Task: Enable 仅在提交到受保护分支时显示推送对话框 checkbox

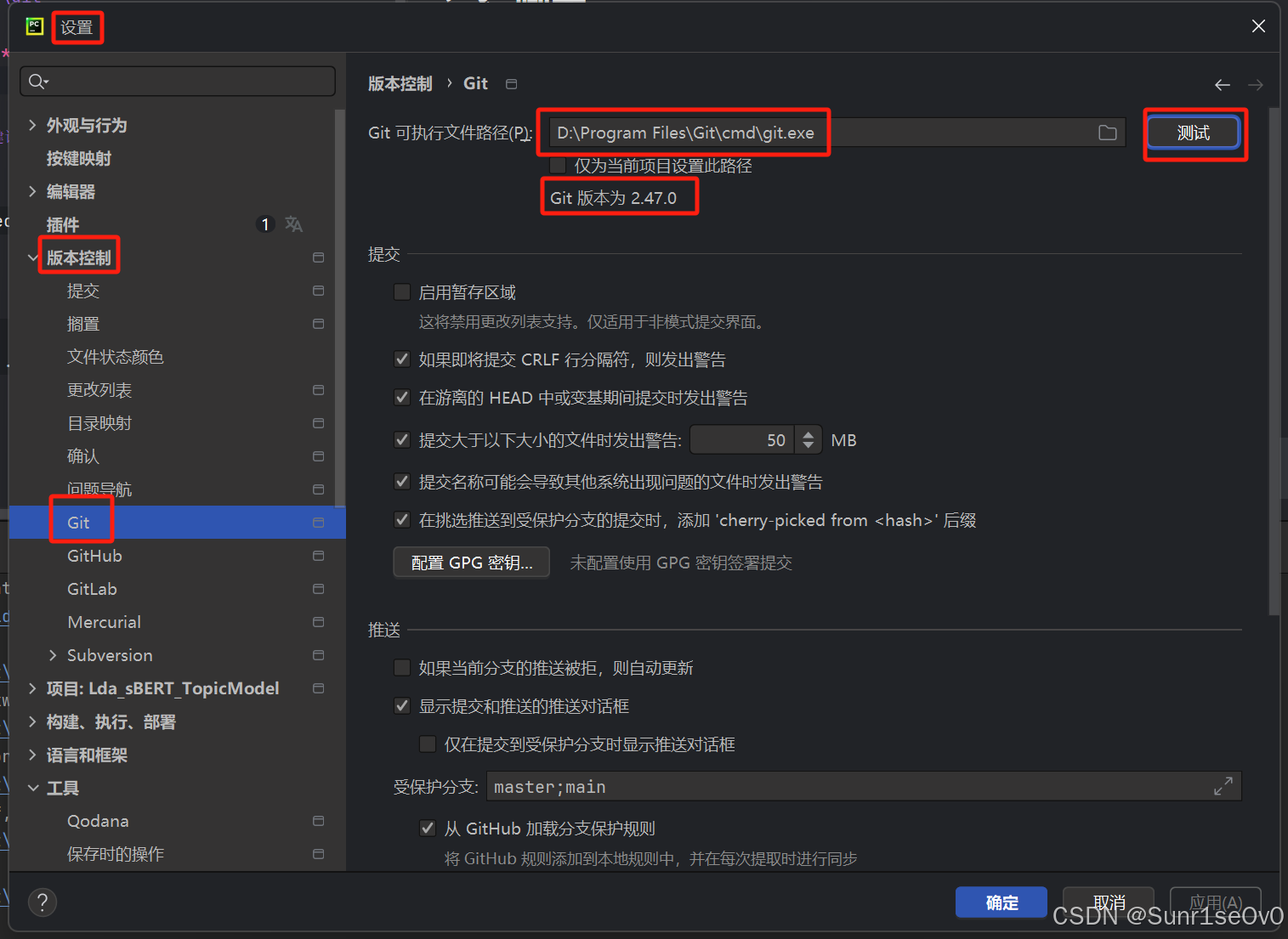Action: [428, 744]
